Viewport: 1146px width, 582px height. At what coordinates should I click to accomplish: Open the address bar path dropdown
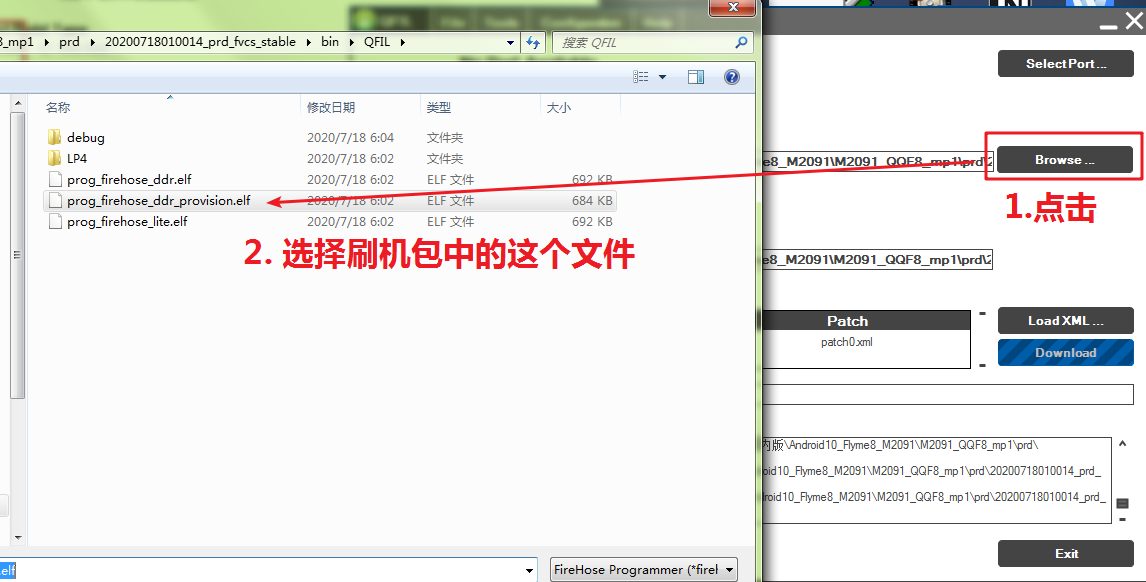510,42
